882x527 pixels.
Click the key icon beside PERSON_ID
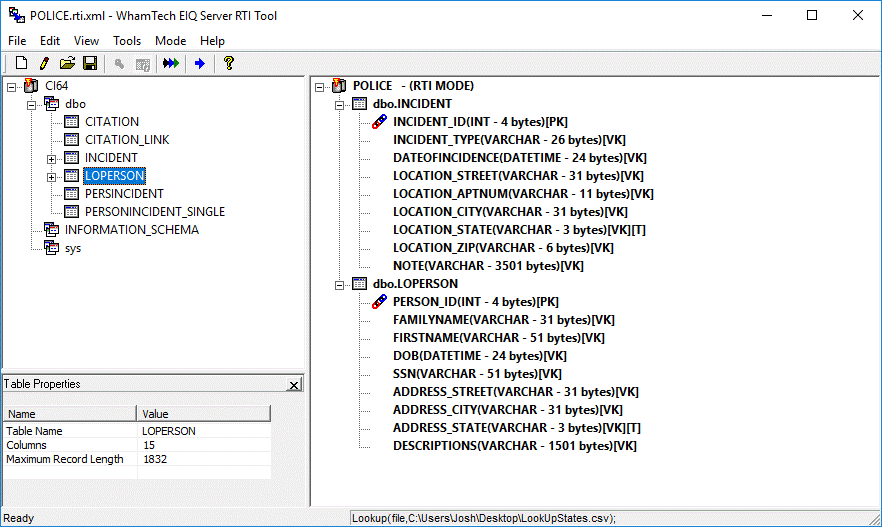pos(380,301)
